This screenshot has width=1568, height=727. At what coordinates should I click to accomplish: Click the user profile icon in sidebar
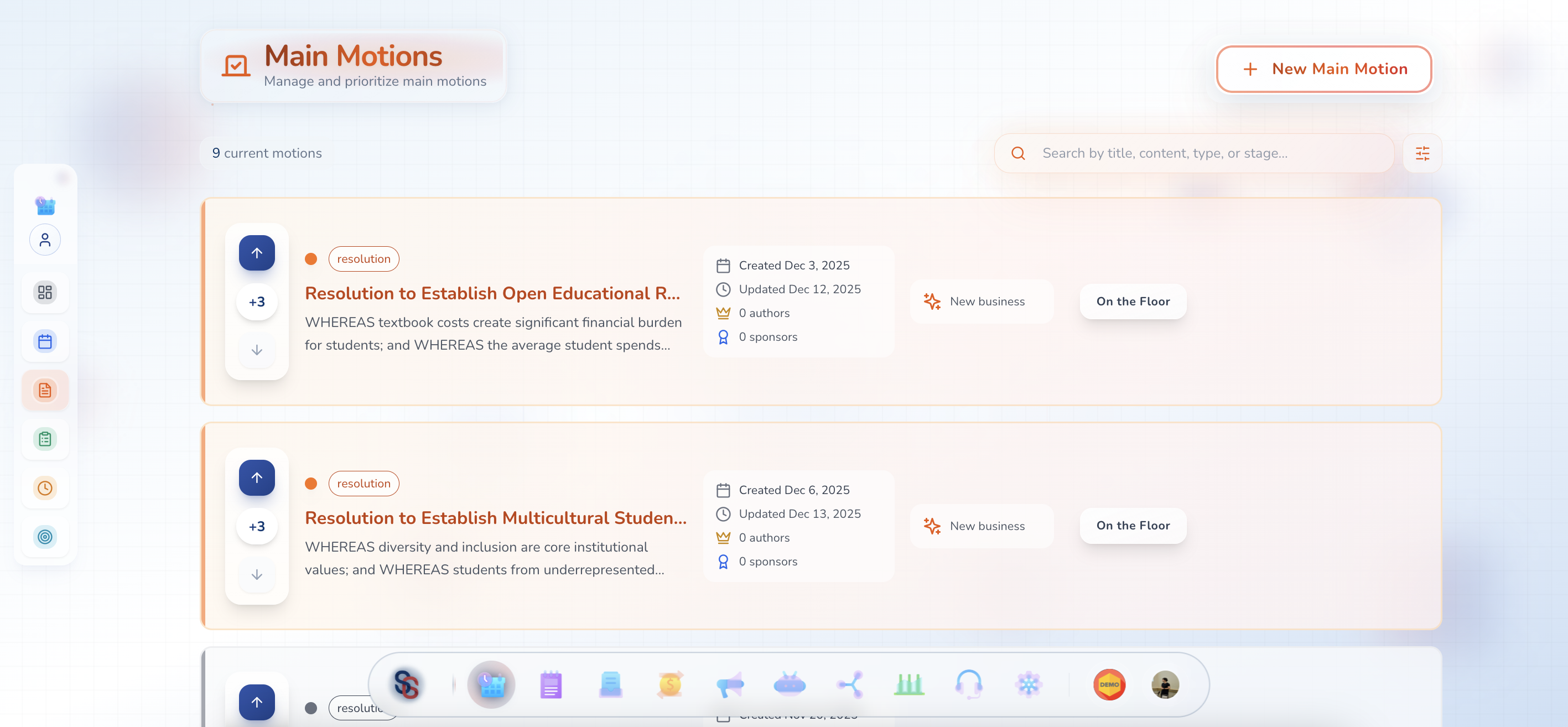point(45,240)
